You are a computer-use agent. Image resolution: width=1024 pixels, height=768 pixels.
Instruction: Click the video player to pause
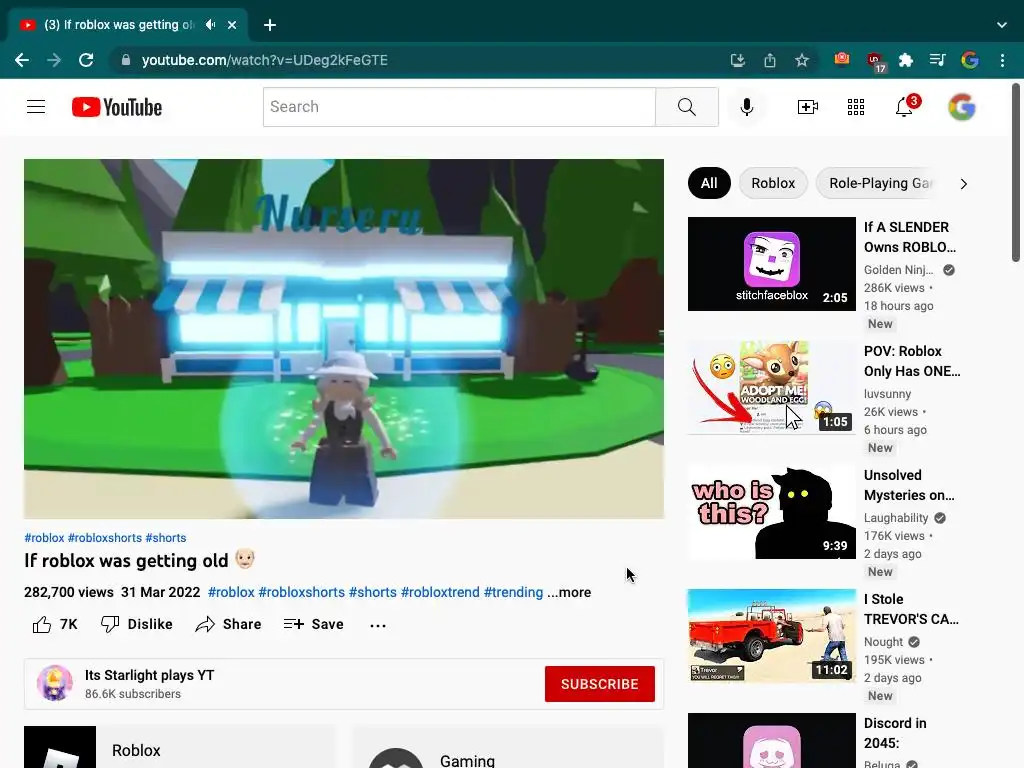[x=344, y=339]
